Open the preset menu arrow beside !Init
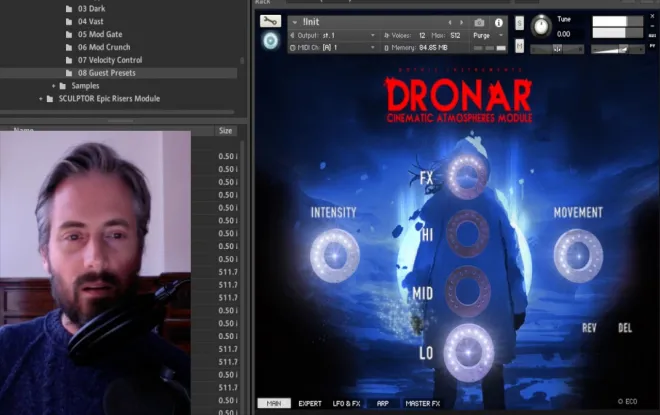 (x=295, y=22)
